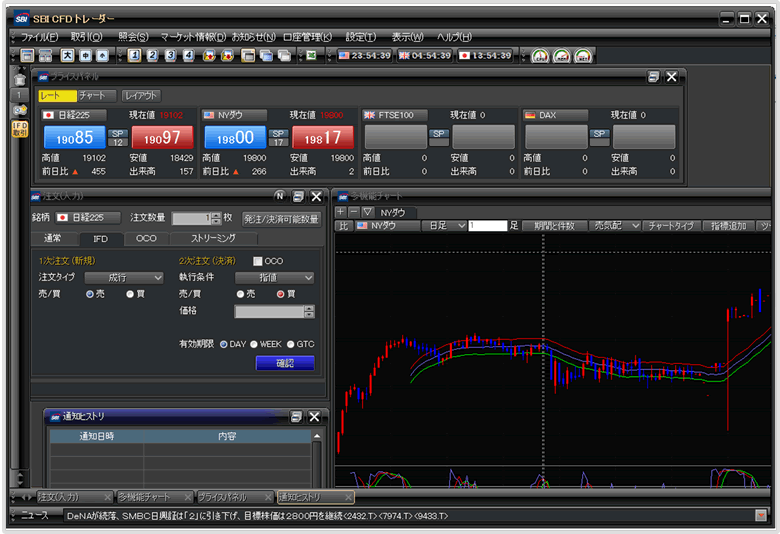Image resolution: width=780 pixels, height=534 pixels.
Task: Select 売 radio for 1次注文
Action: (90, 294)
